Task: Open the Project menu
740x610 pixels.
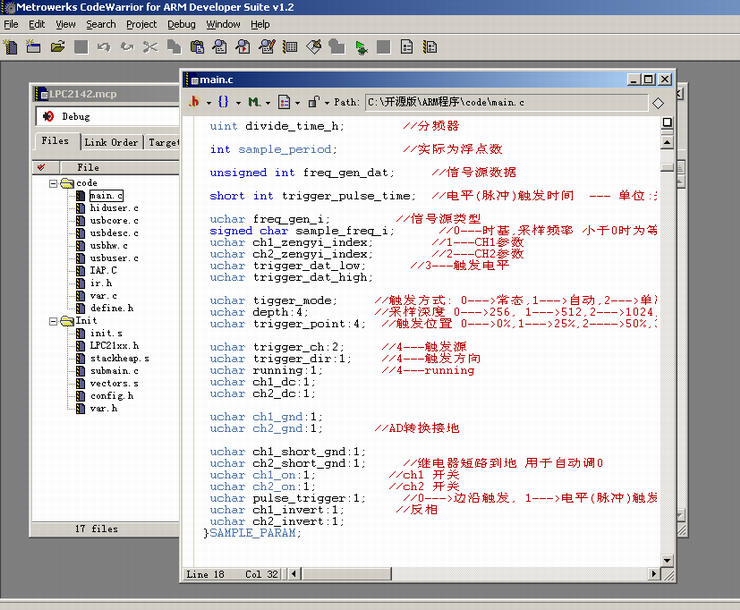Action: click(141, 24)
